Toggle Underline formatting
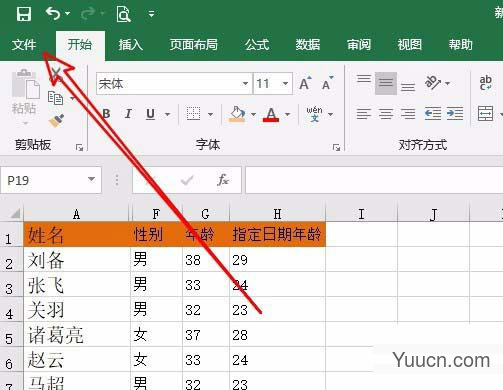 point(151,114)
